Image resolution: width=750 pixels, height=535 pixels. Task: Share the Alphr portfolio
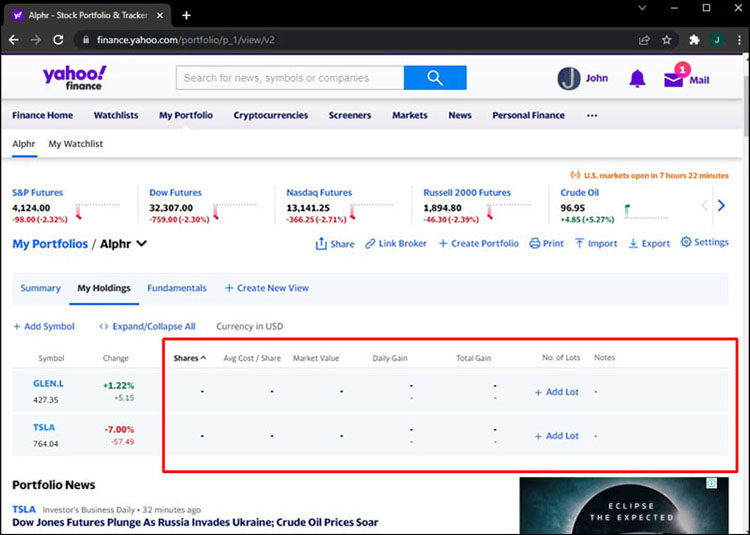(335, 244)
